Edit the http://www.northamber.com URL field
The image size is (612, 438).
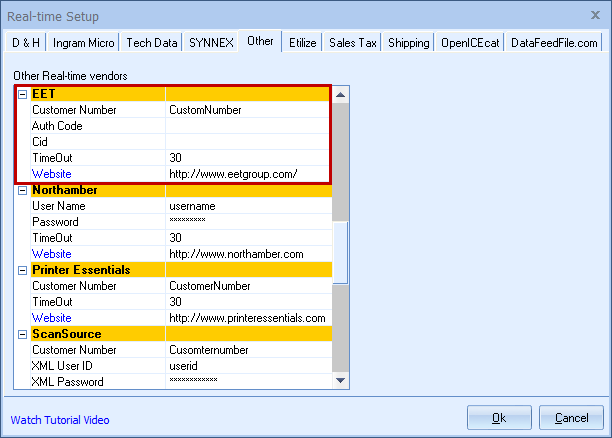[x=249, y=254]
